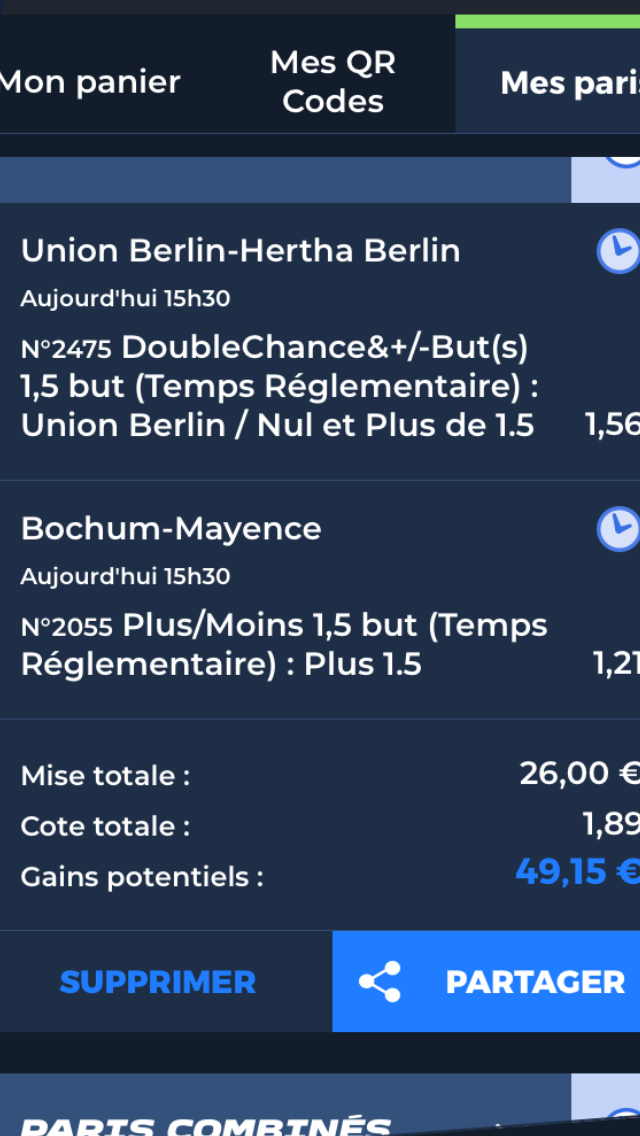Click the share icon left of PARTAGER

(381, 982)
